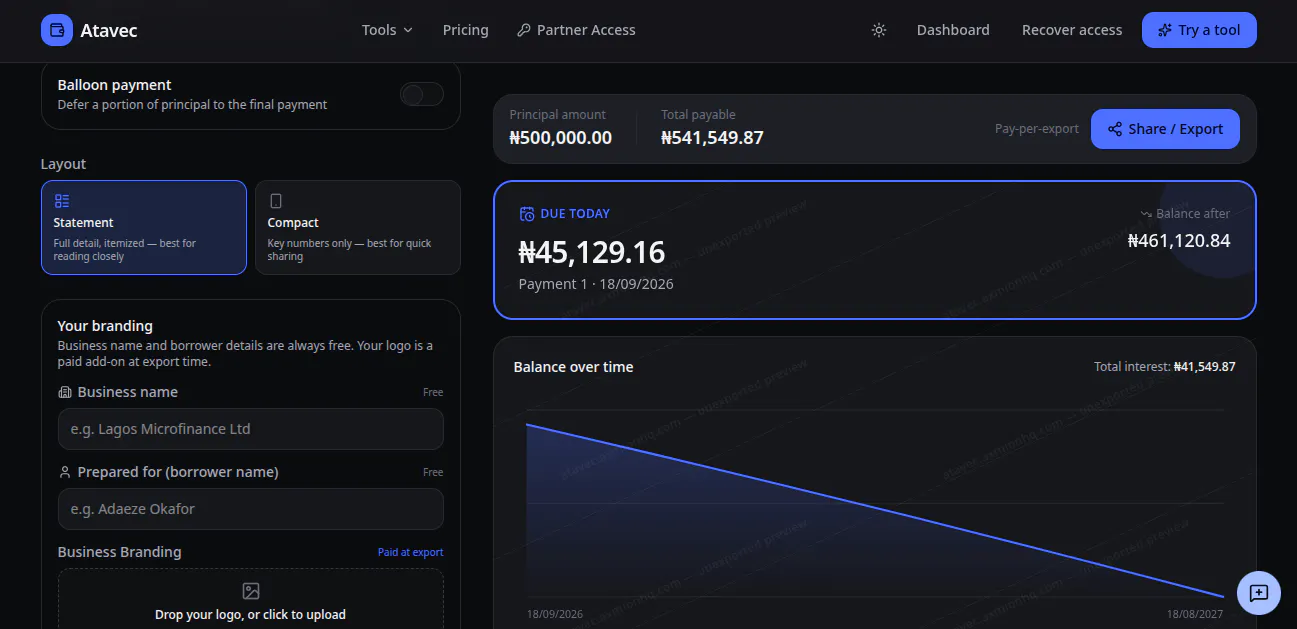This screenshot has width=1297, height=629.
Task: Click the sparkle icon in Try a tool
Action: click(1165, 30)
